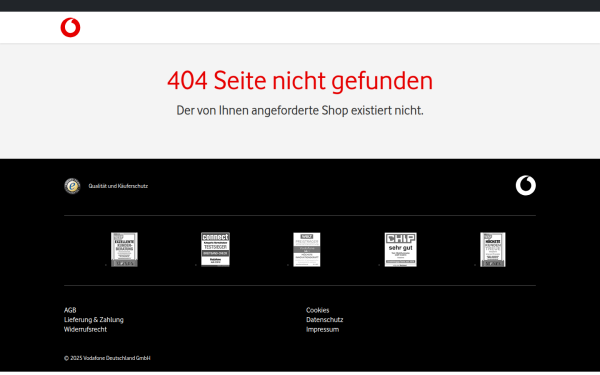Open Lieferung & Zahlung link
Screen dimensions: 600x375
coord(94,320)
